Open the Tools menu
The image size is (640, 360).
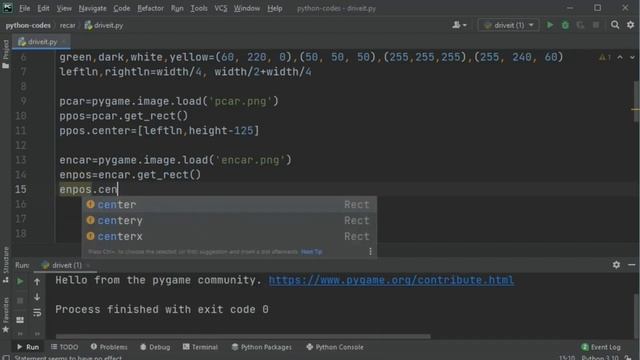point(199,8)
